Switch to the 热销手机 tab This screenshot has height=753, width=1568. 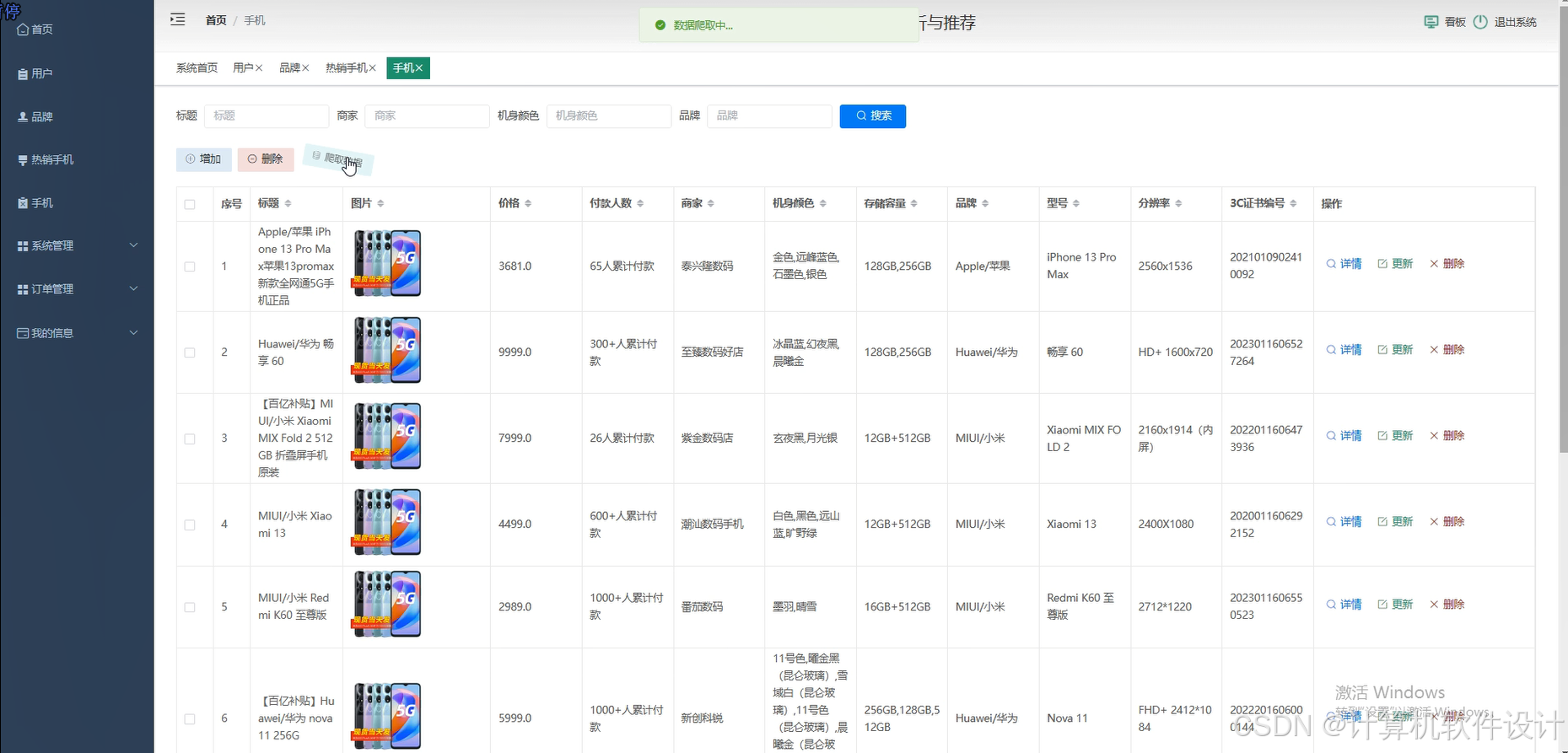346,68
